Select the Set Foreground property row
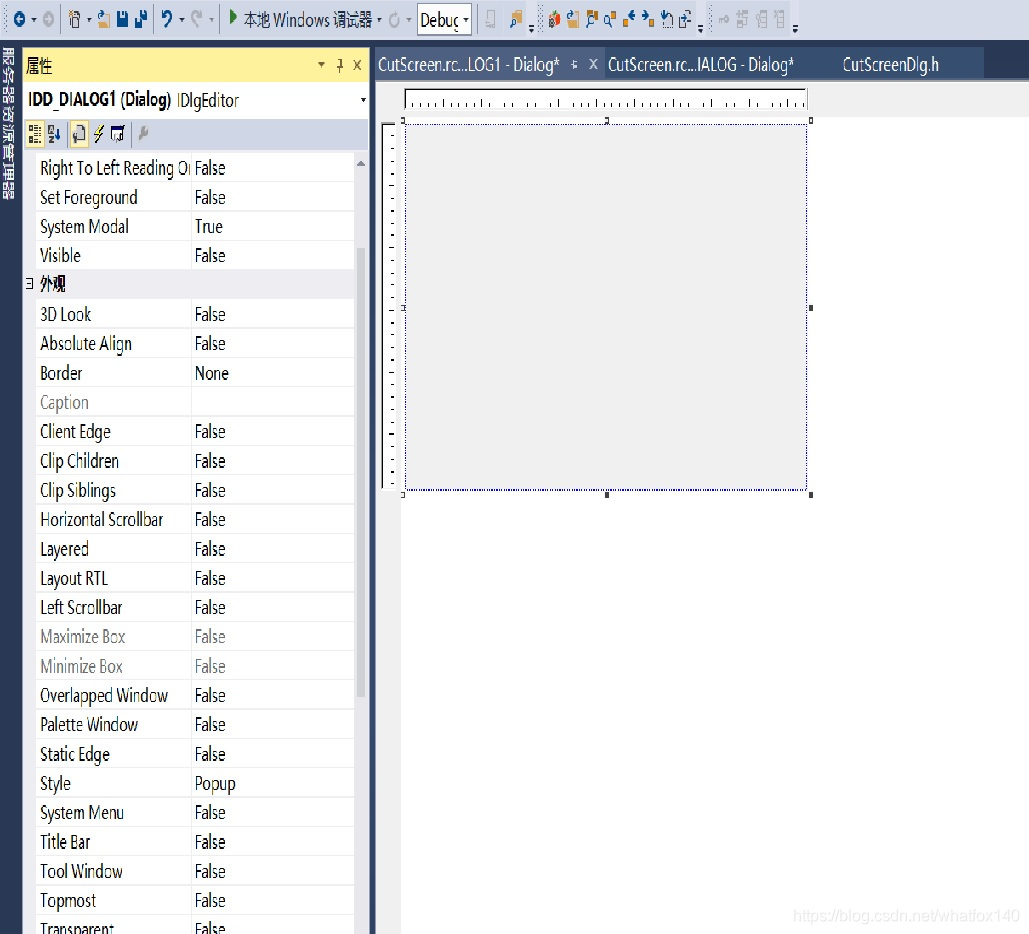This screenshot has height=934, width=1029. point(195,198)
